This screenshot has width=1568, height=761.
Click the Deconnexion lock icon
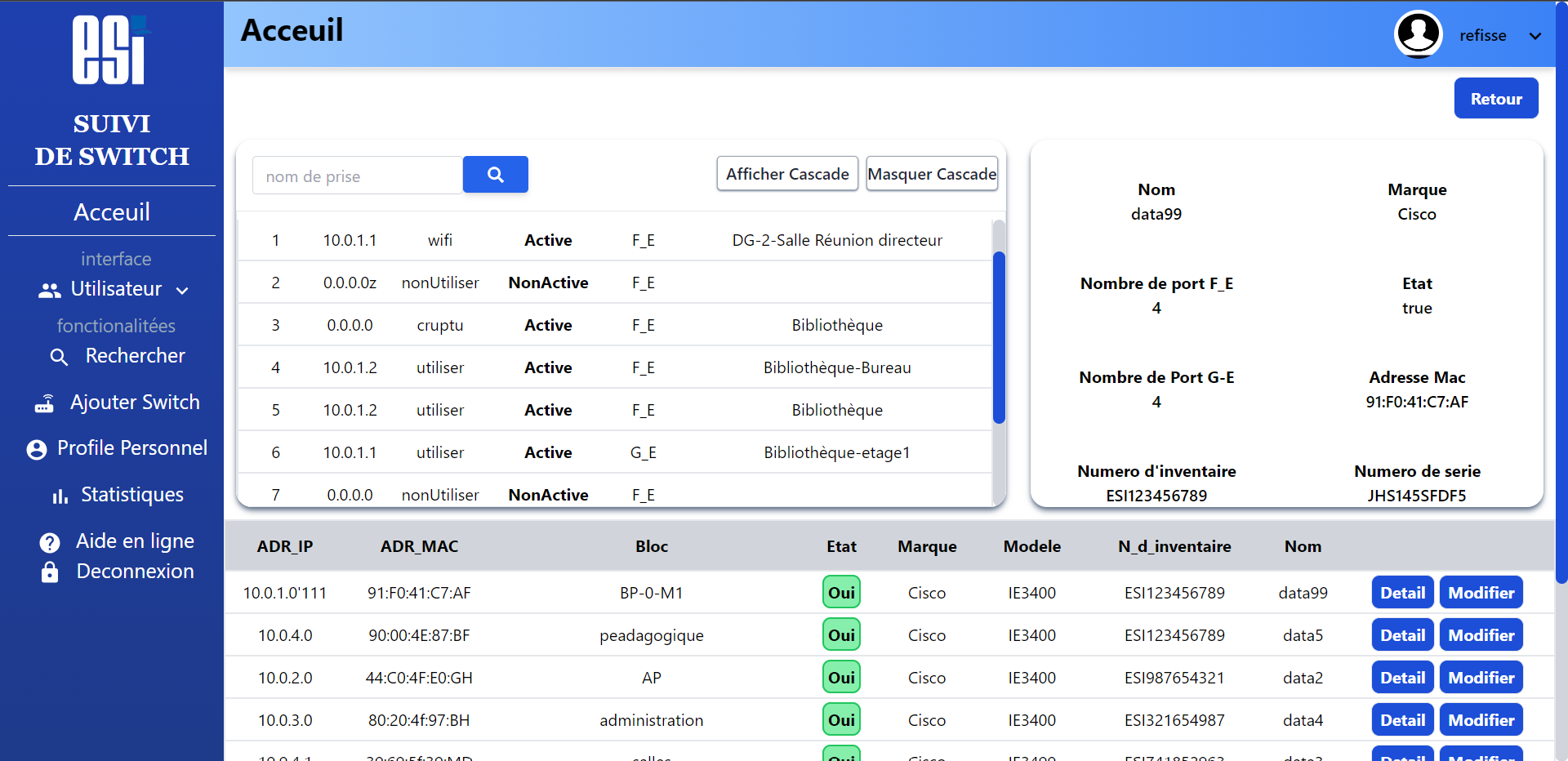point(49,572)
